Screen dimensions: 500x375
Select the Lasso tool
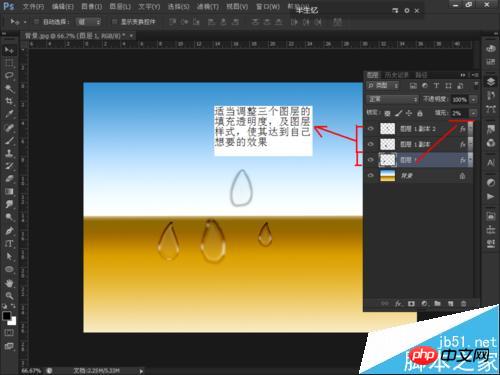pyautogui.click(x=9, y=75)
